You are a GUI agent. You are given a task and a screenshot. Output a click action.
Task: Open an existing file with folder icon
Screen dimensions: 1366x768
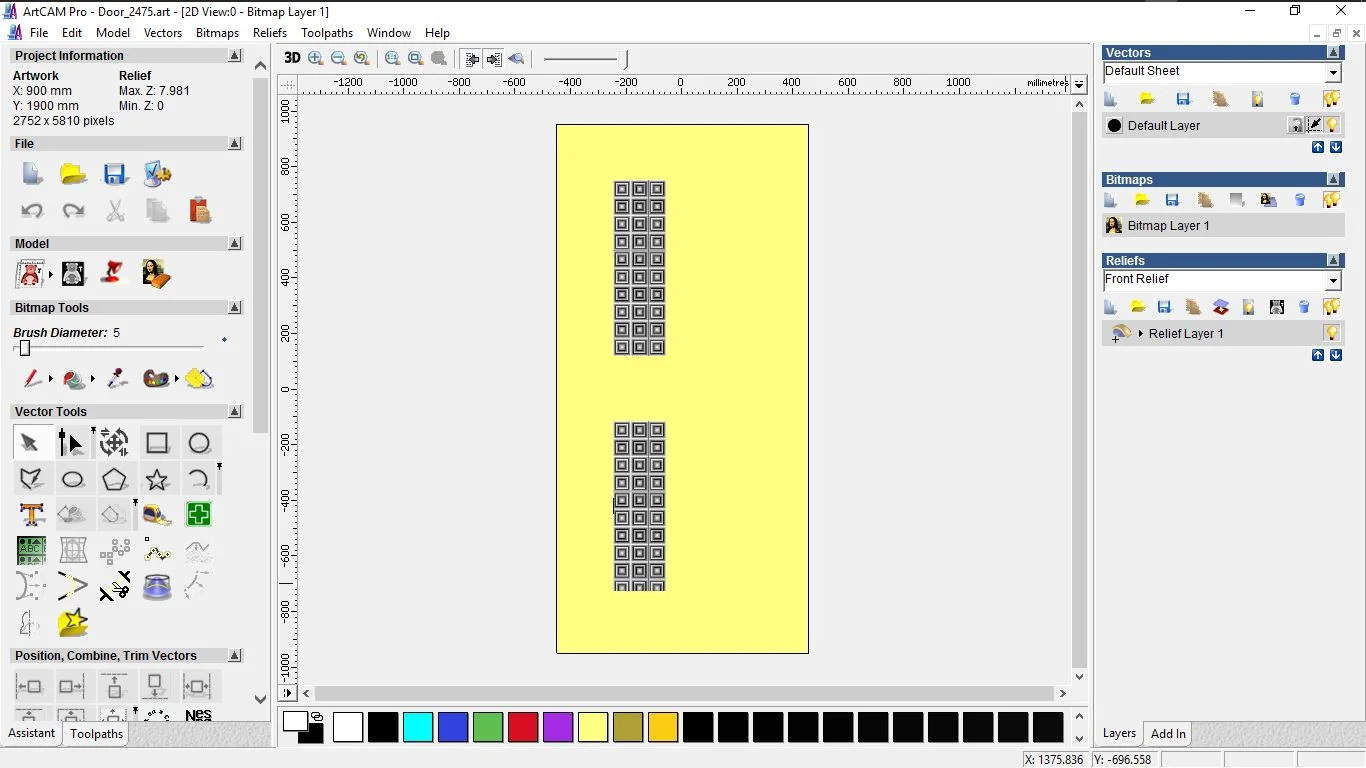click(73, 175)
